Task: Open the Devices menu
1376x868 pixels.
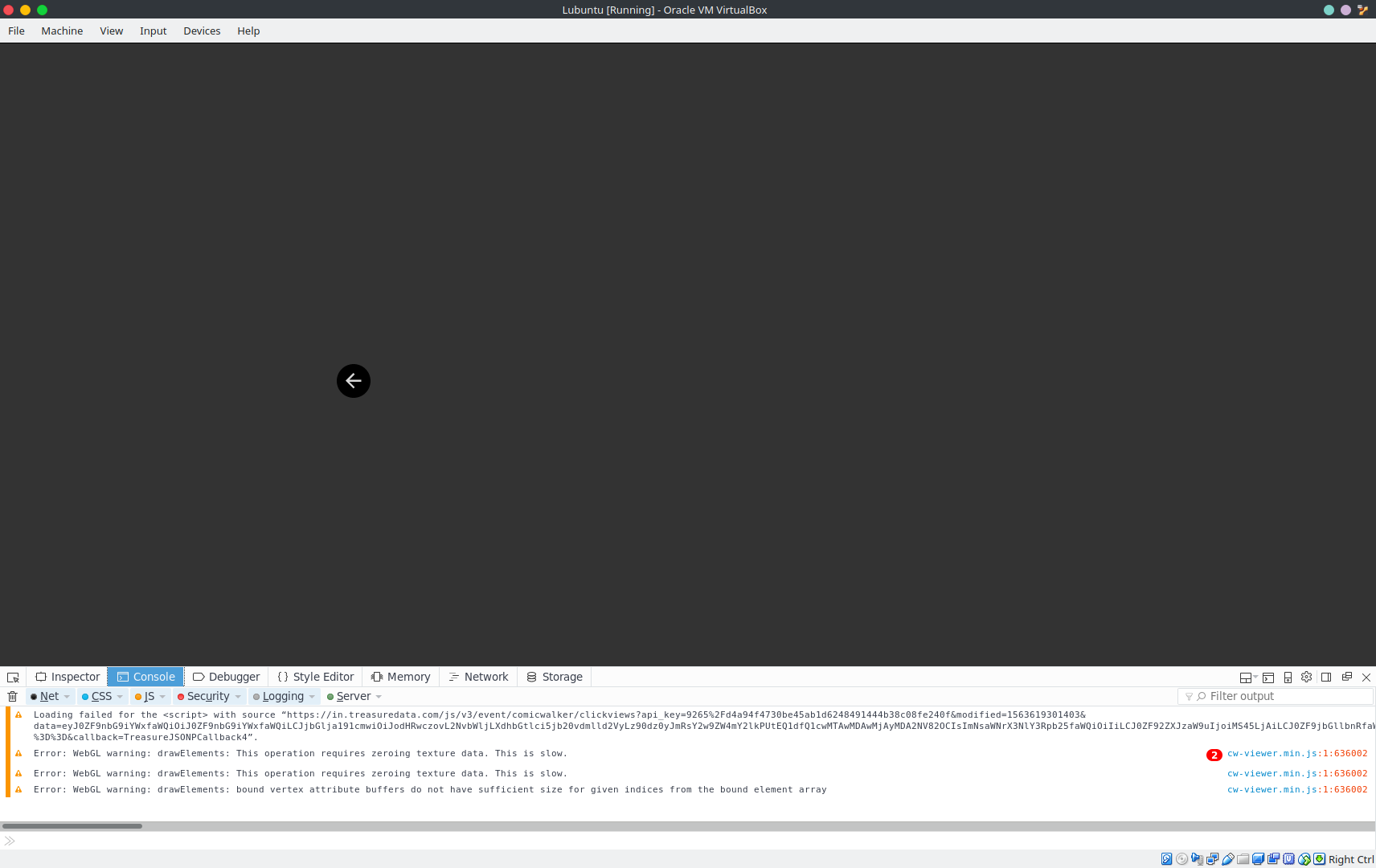Action: point(201,31)
